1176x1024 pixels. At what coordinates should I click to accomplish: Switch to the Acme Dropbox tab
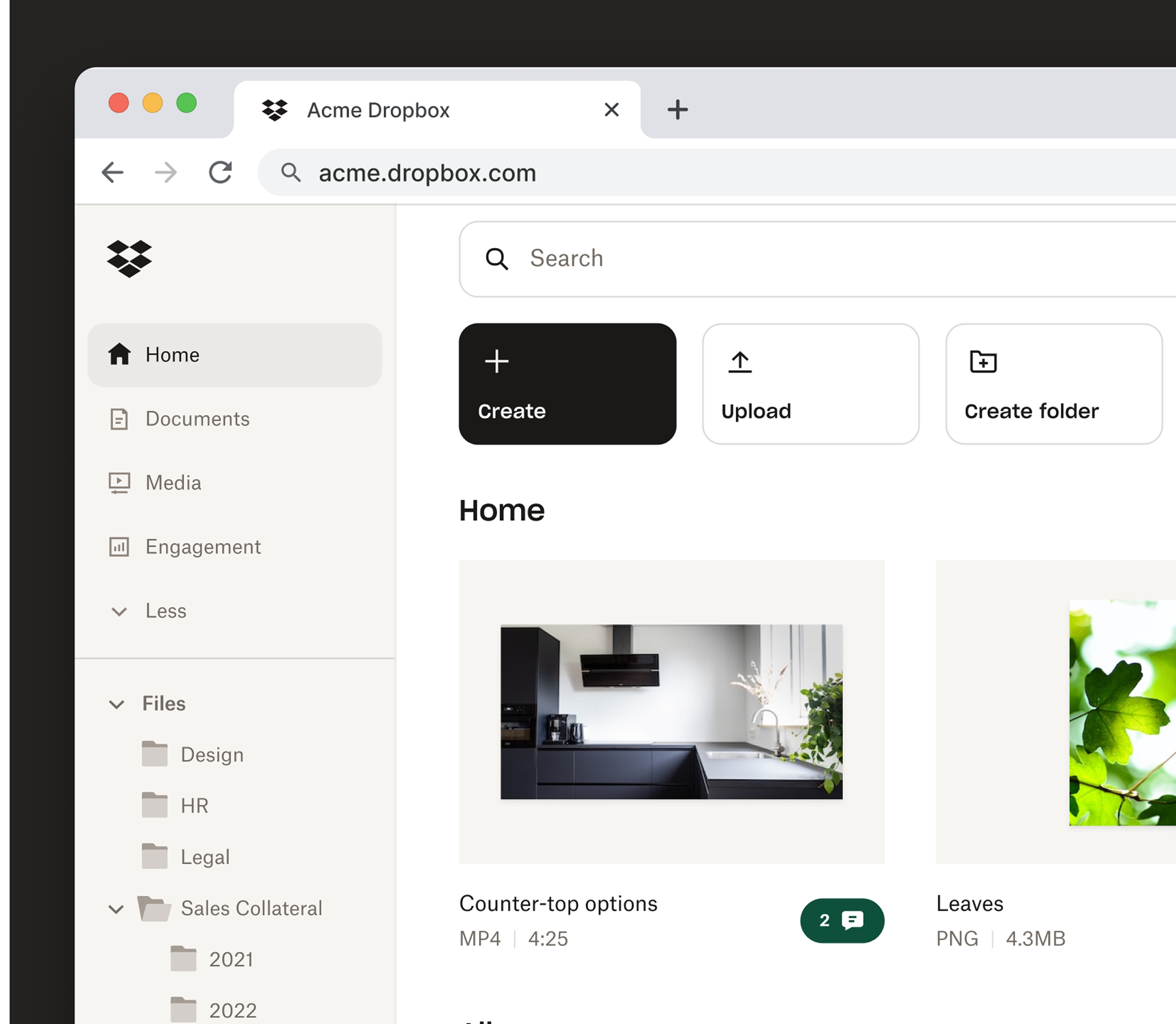pyautogui.click(x=378, y=110)
